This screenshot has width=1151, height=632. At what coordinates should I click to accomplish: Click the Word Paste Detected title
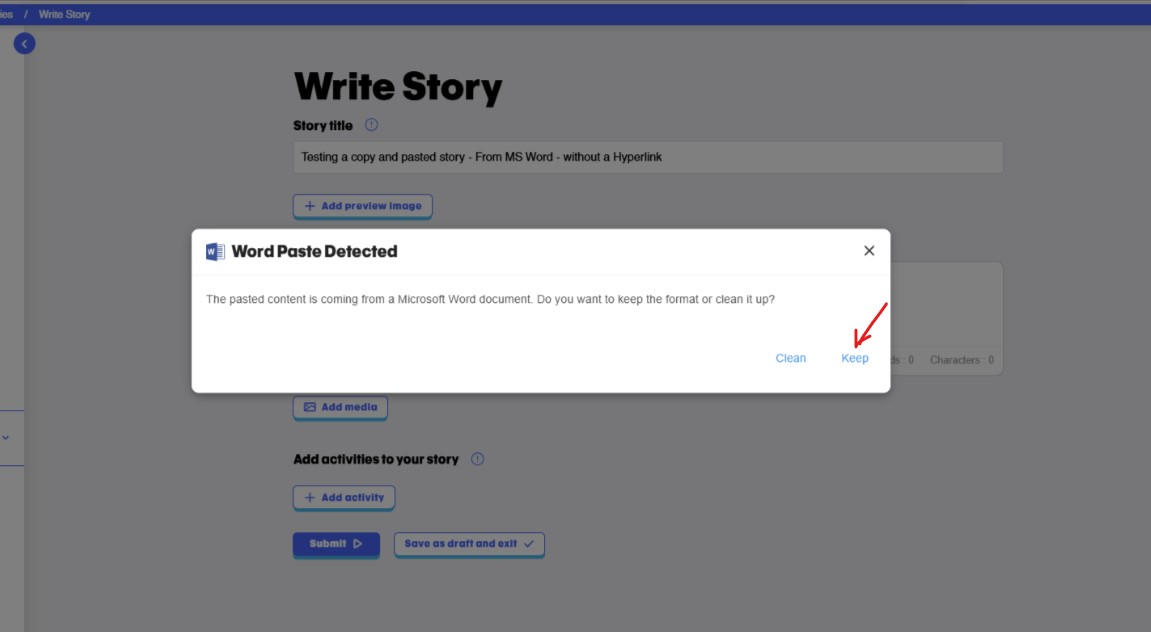click(314, 251)
